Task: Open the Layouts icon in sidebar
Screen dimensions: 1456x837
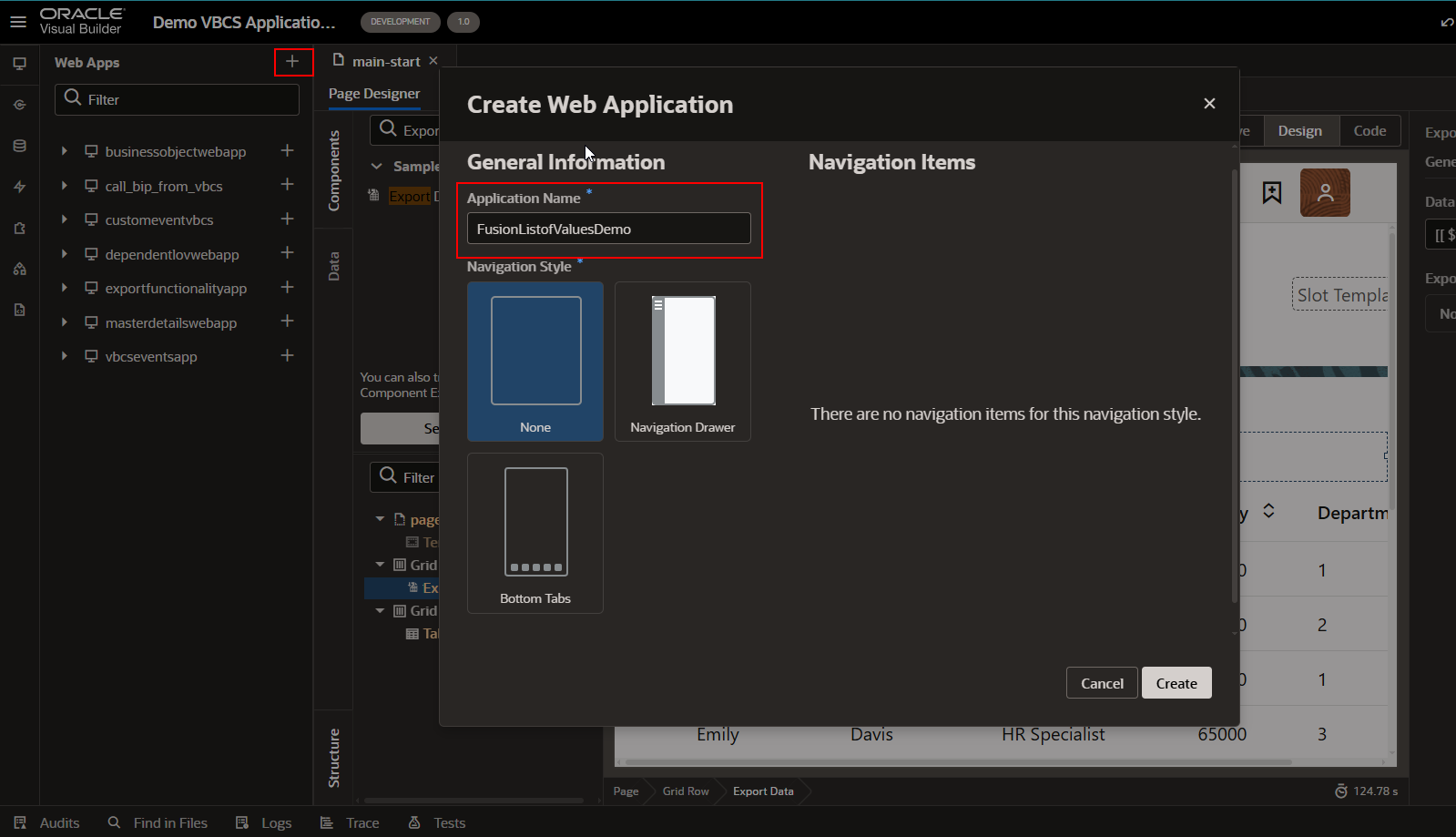Action: pos(19,269)
